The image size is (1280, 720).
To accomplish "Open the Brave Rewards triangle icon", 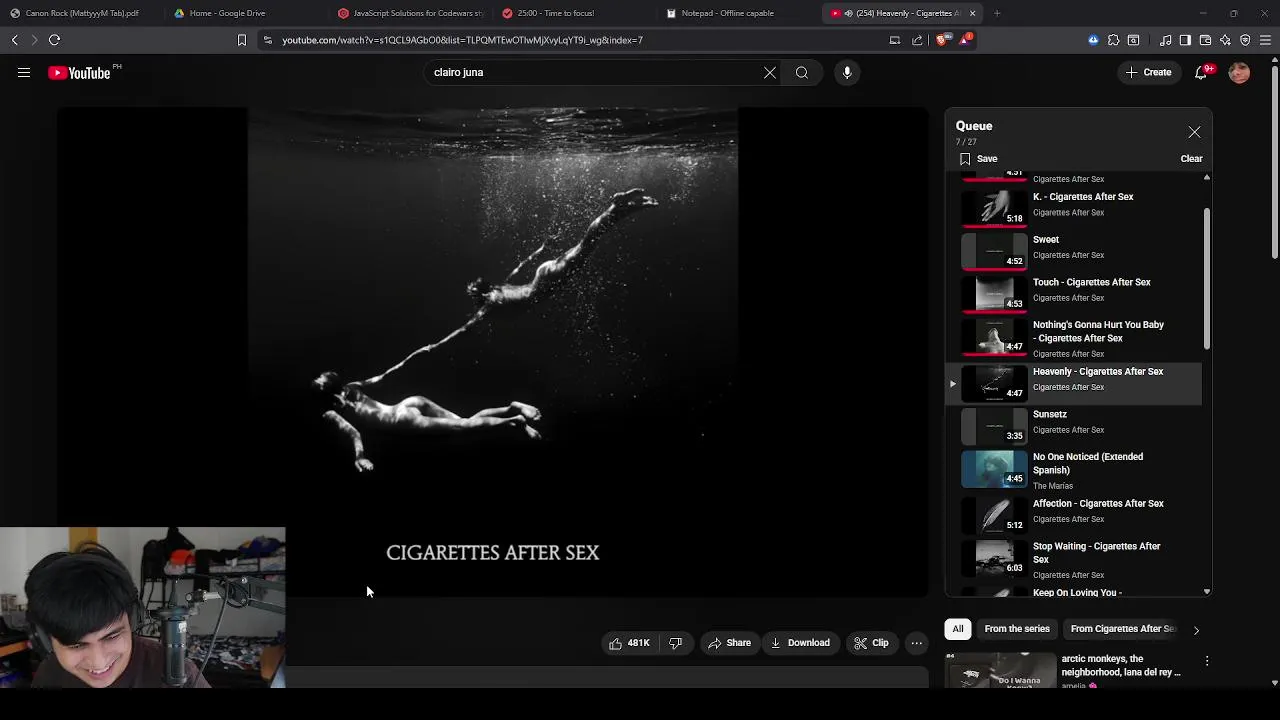I will pos(965,40).
